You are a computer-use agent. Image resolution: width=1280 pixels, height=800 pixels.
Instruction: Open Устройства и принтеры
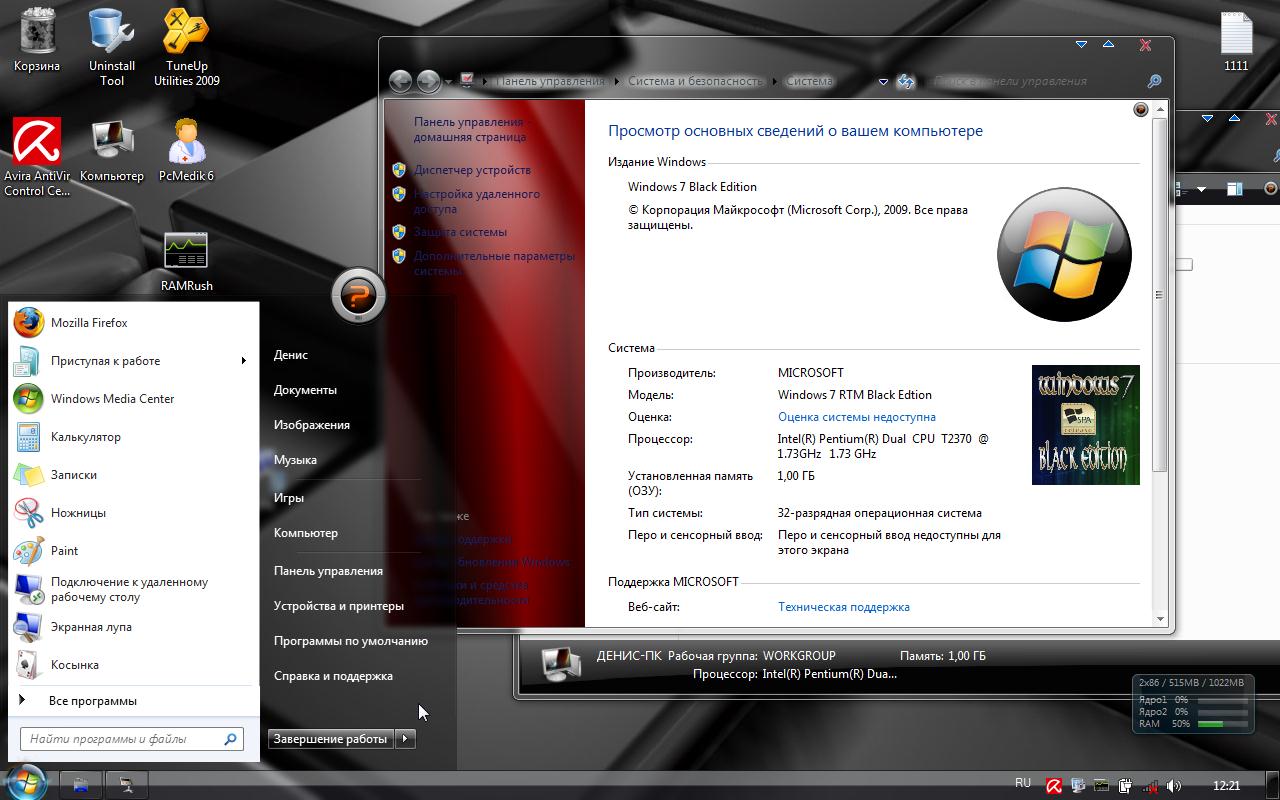click(339, 606)
